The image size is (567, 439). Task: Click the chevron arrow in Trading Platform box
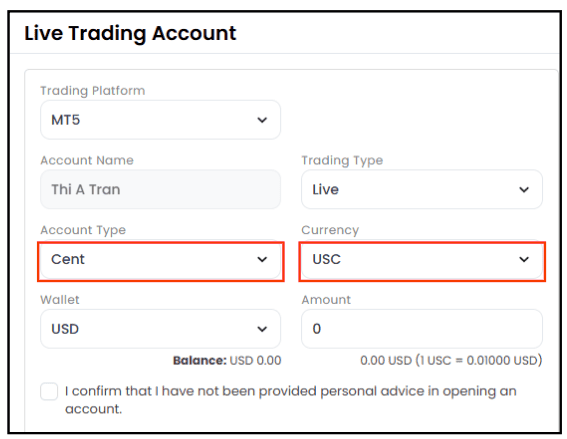coord(262,120)
